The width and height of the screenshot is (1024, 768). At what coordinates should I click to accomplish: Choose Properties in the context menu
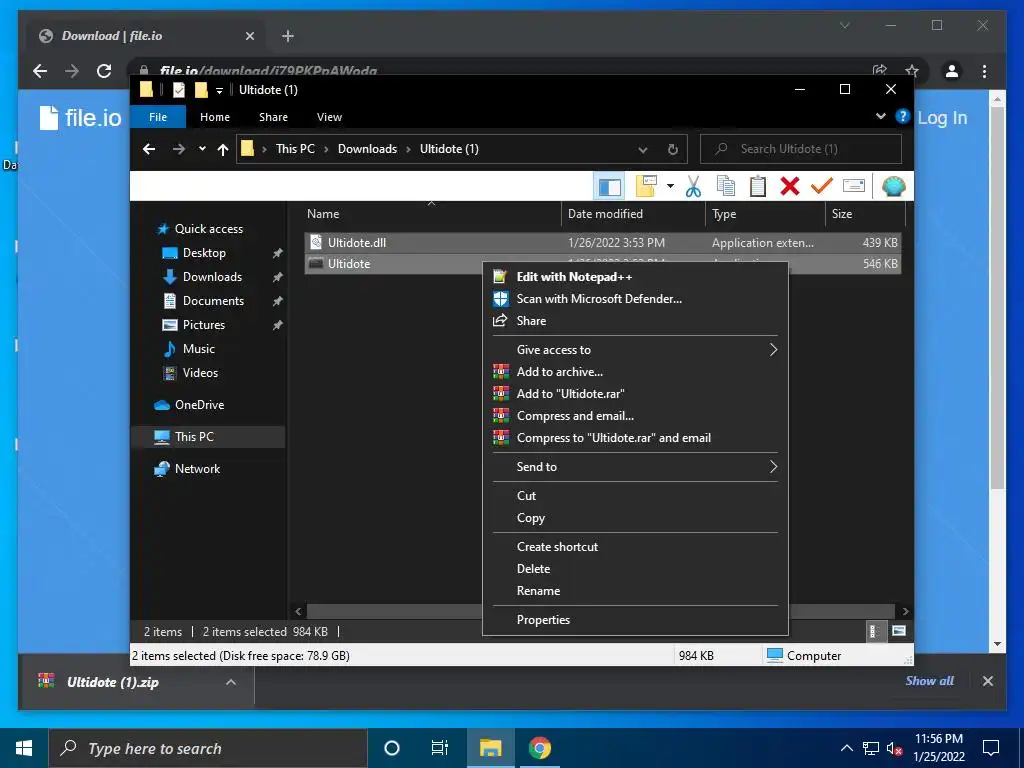pyautogui.click(x=635, y=620)
